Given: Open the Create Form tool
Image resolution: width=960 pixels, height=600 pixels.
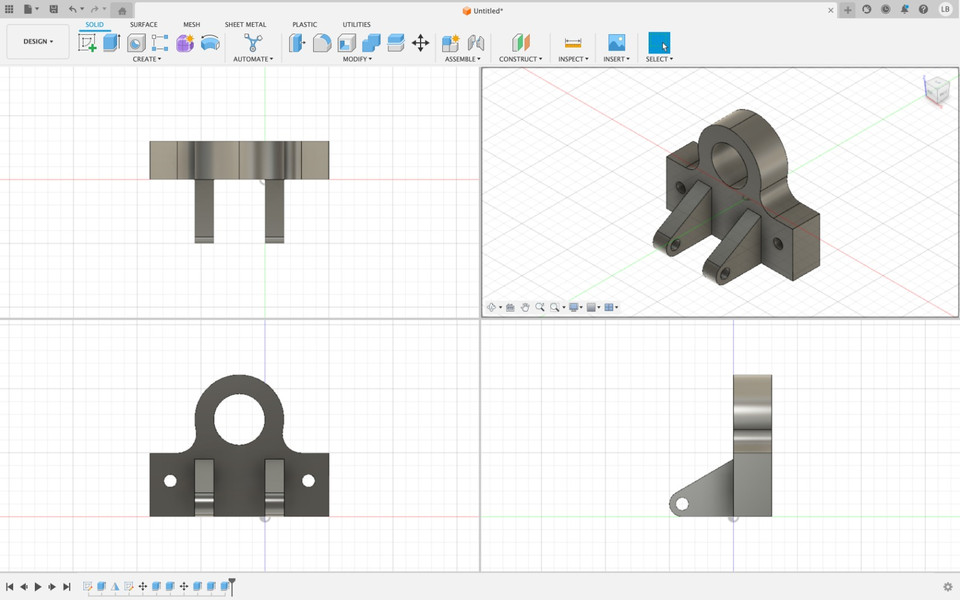Looking at the screenshot, I should [183, 42].
